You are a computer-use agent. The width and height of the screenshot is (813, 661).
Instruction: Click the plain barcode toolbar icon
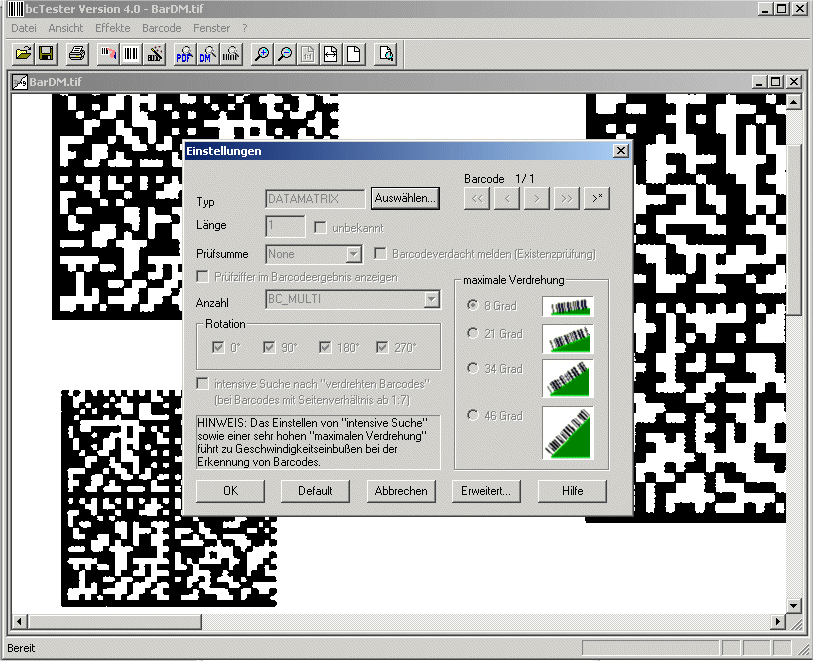pyautogui.click(x=131, y=54)
